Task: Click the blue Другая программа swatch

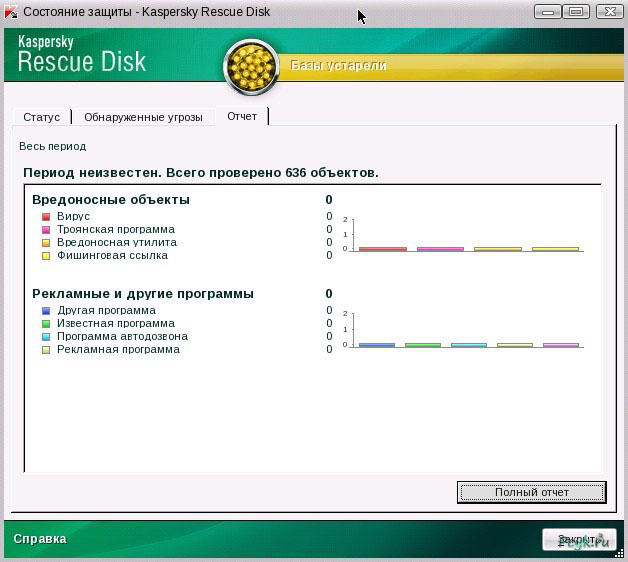Action: 46,311
